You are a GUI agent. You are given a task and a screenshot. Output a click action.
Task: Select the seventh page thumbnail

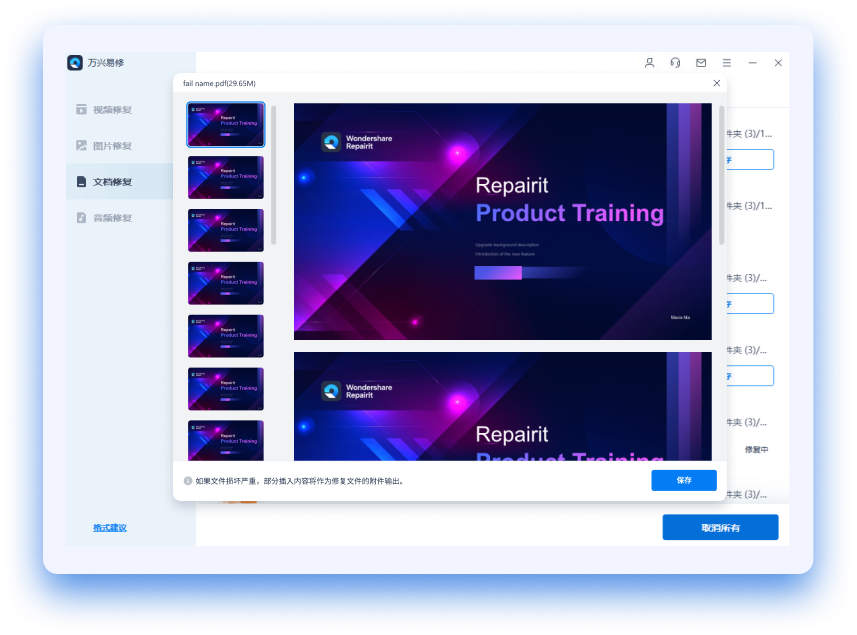pyautogui.click(x=226, y=440)
